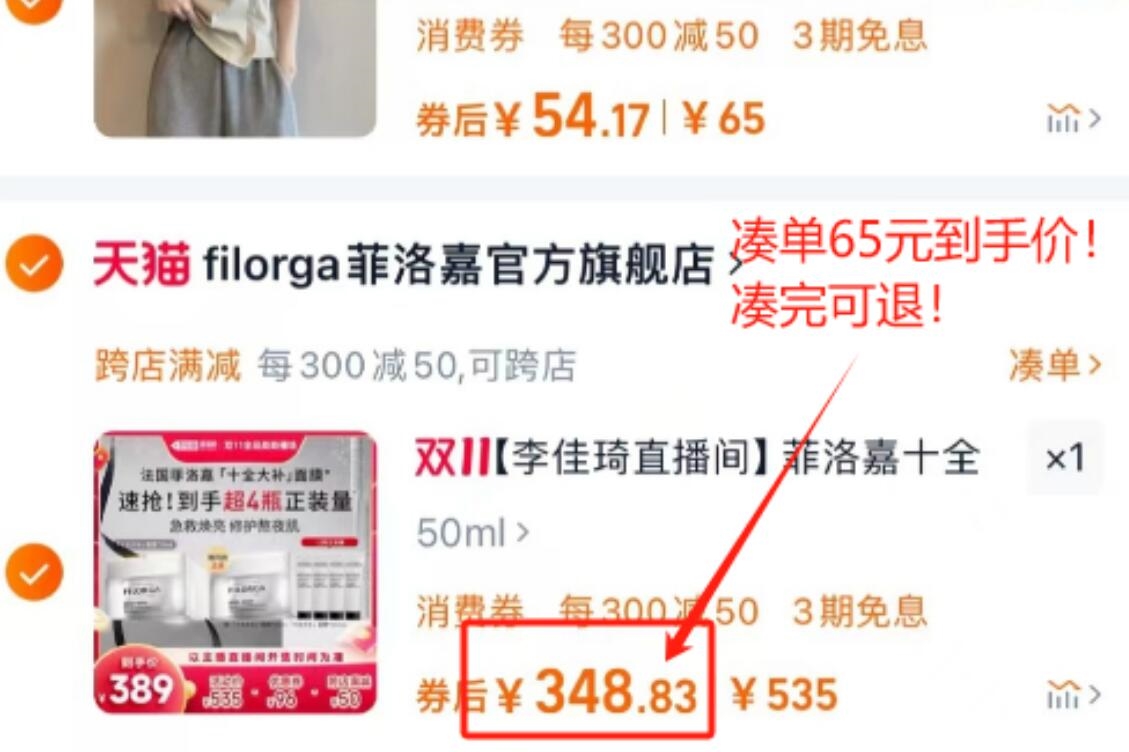Tap the 389 price badge on Filorga image
This screenshot has height=752, width=1129.
point(140,688)
